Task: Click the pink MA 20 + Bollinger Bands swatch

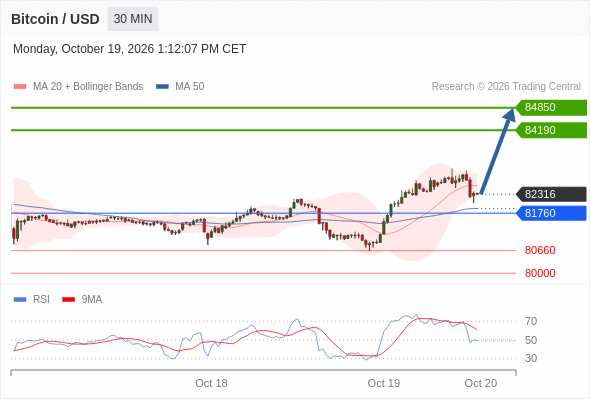Action: pyautogui.click(x=20, y=87)
